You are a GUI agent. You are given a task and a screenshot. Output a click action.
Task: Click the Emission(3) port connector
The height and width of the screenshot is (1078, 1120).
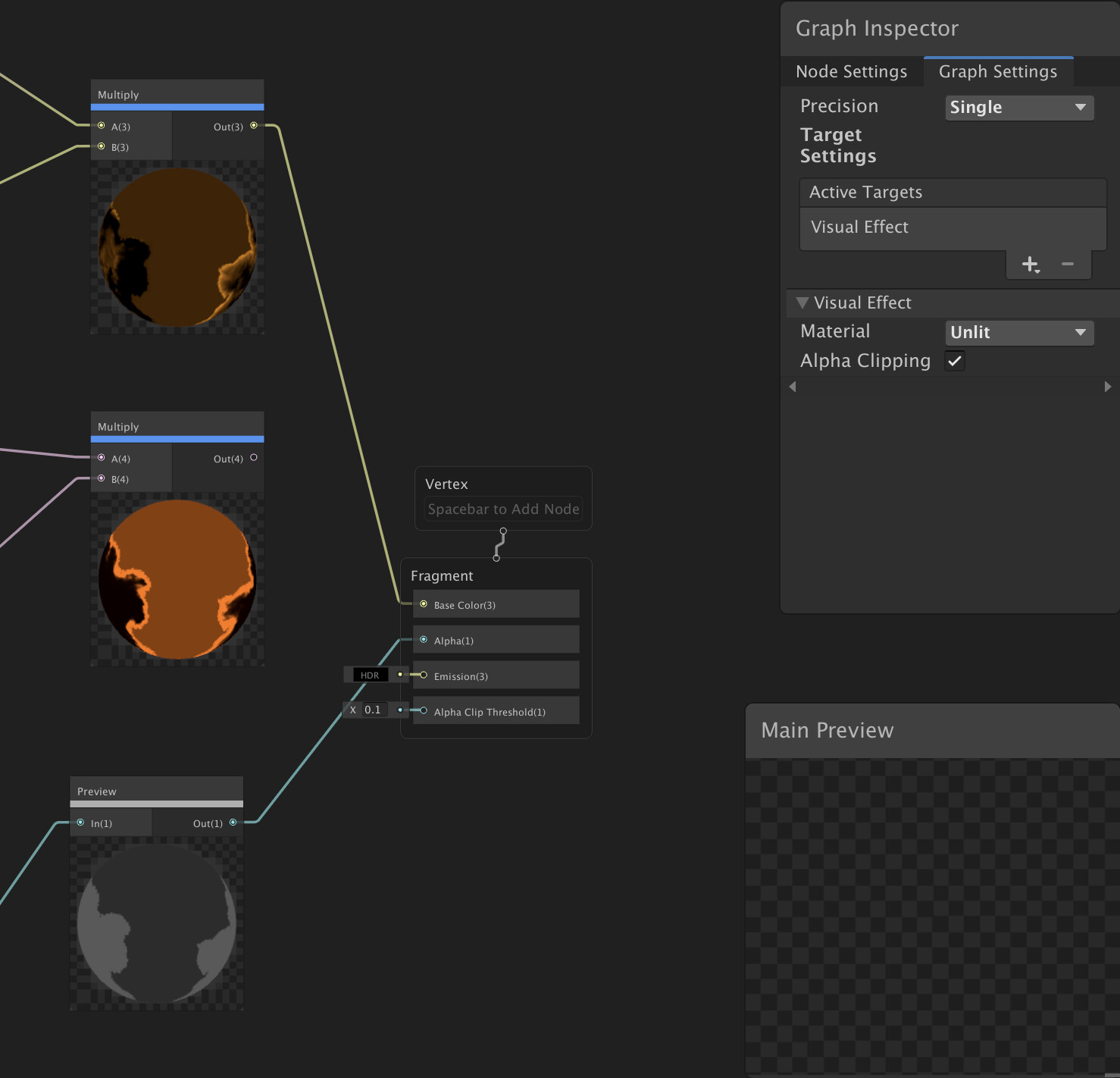[x=424, y=675]
